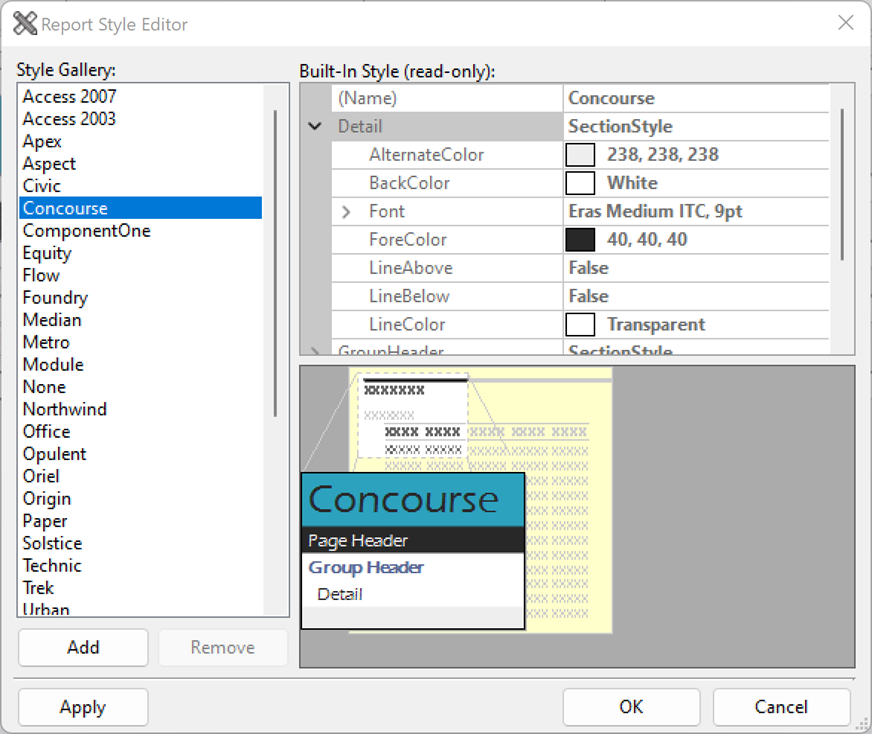This screenshot has width=872, height=734.
Task: Click the property grid scrollbar
Action: [x=842, y=185]
